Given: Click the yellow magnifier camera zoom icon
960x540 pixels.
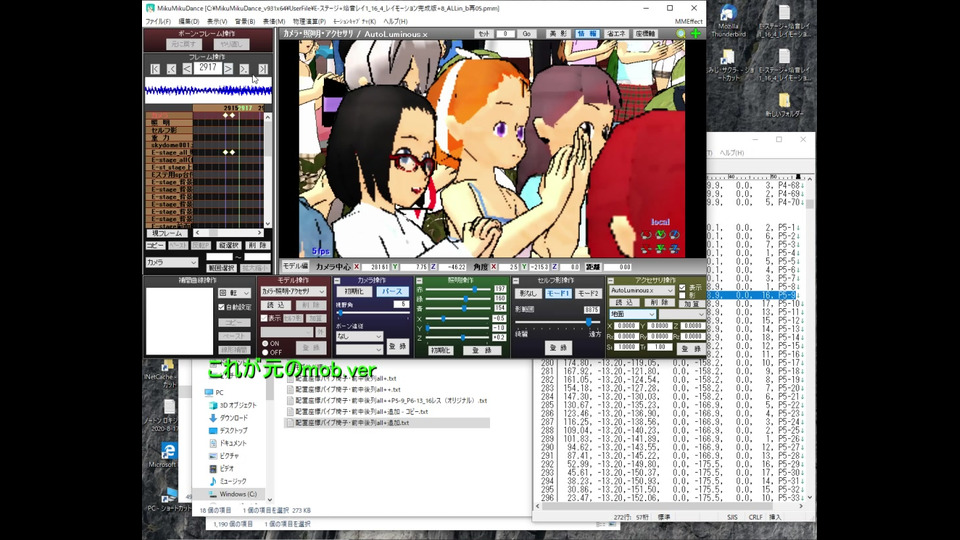Looking at the screenshot, I should coord(681,34).
